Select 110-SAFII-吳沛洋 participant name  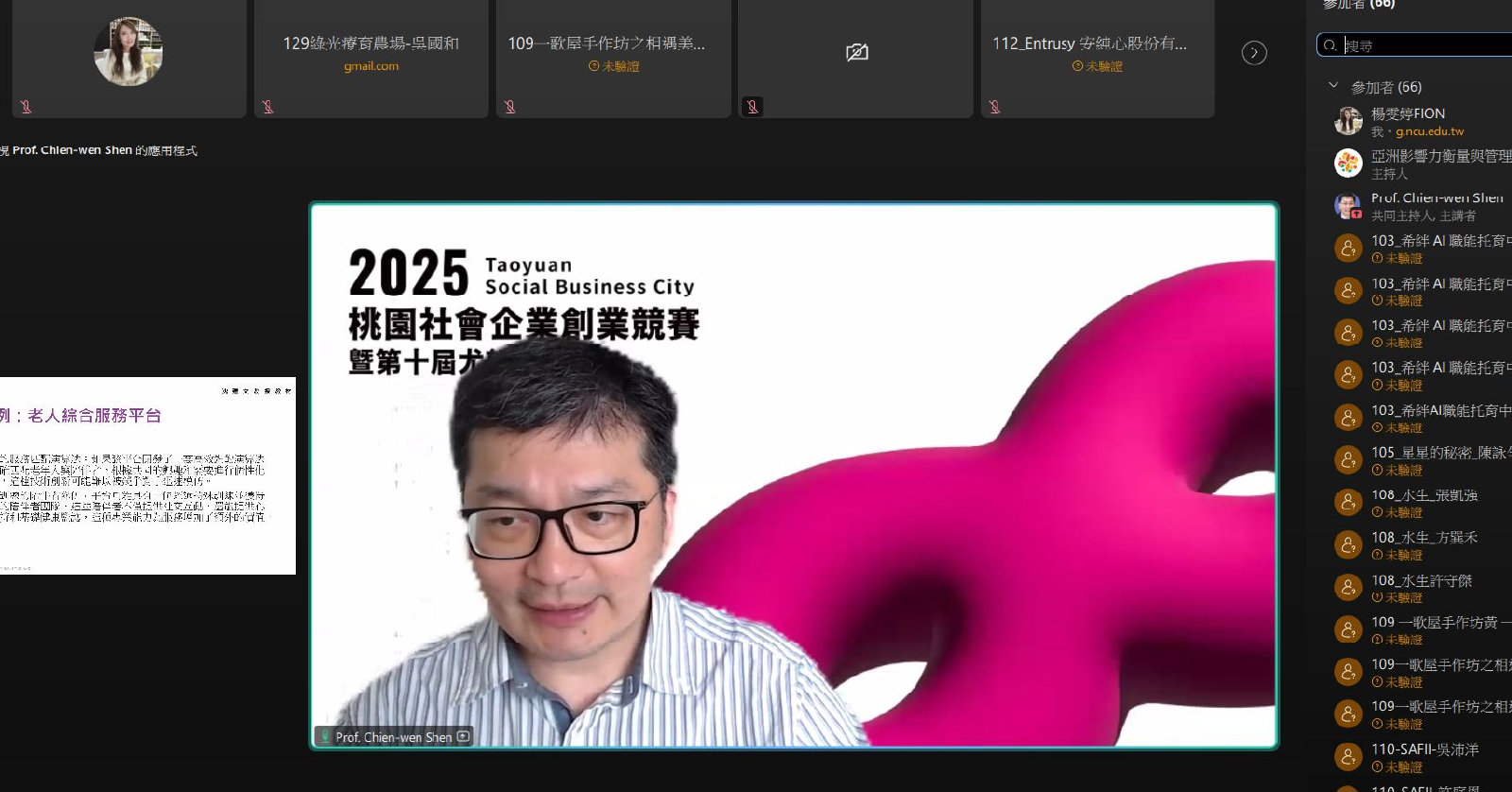pyautogui.click(x=1425, y=749)
